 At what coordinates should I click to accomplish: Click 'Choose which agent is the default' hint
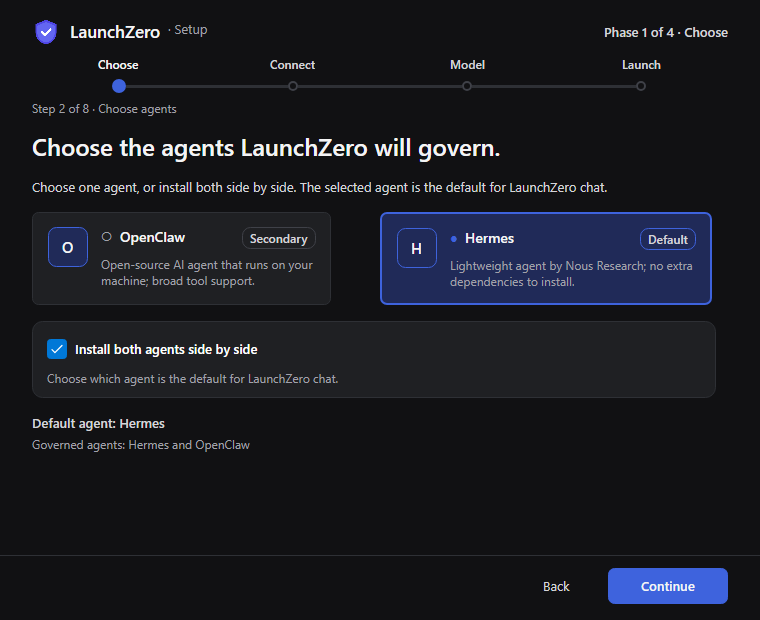(192, 379)
